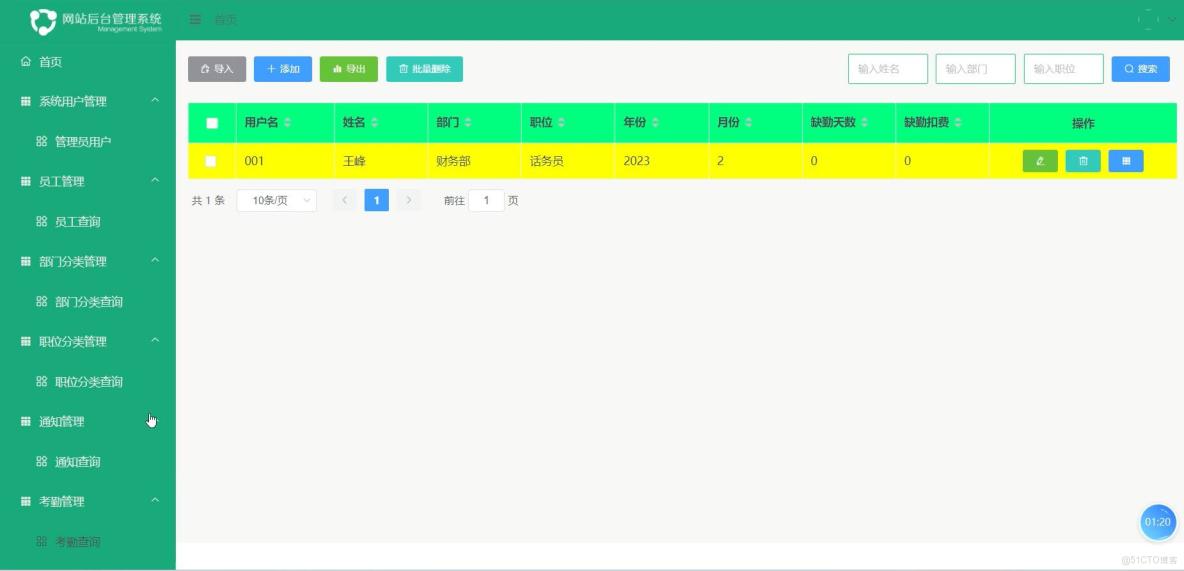This screenshot has width=1184, height=571.
Task: Open 管理员用户 submenu item
Action: point(88,141)
